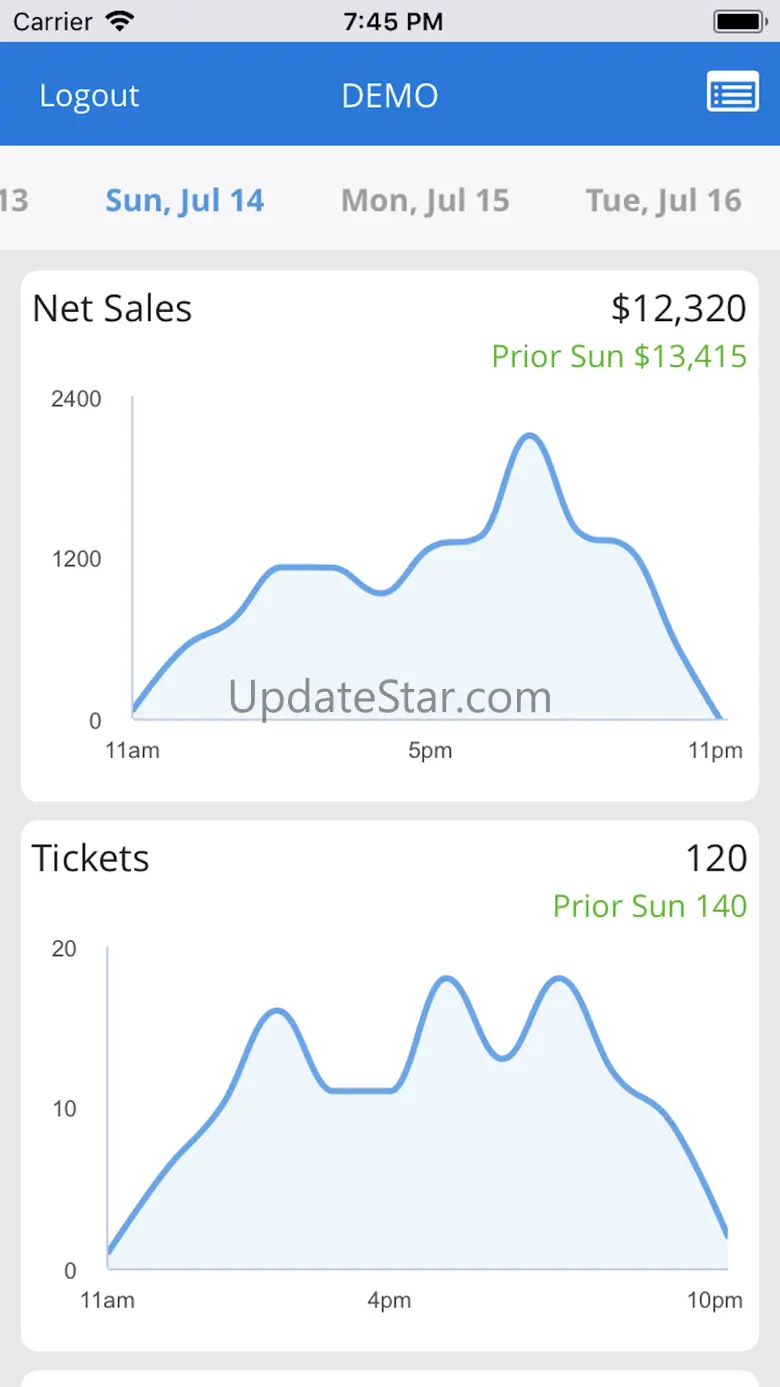Image resolution: width=780 pixels, height=1387 pixels.
Task: Tap the battery icon in status bar
Action: click(x=740, y=21)
